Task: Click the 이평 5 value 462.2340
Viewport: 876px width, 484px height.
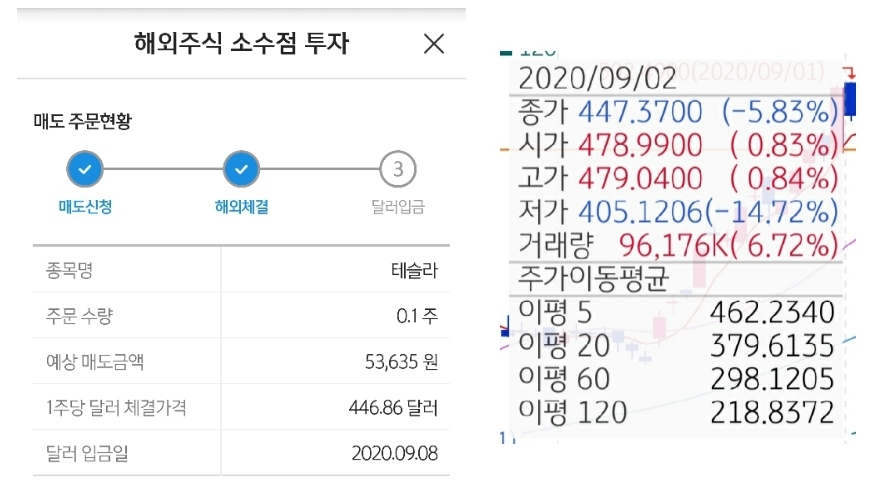Action: [x=772, y=312]
